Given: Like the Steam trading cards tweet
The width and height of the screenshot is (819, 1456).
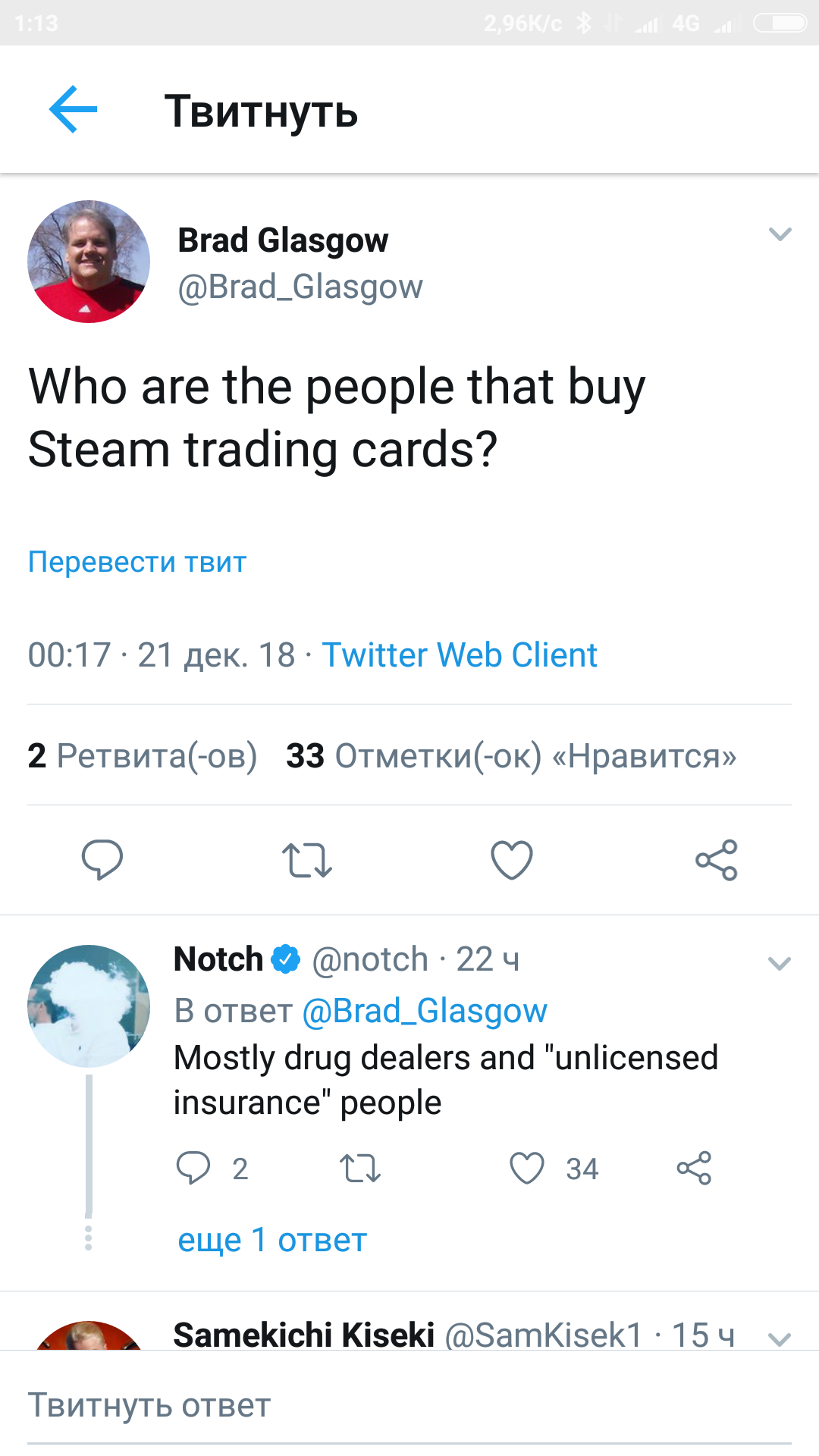Looking at the screenshot, I should point(512,860).
